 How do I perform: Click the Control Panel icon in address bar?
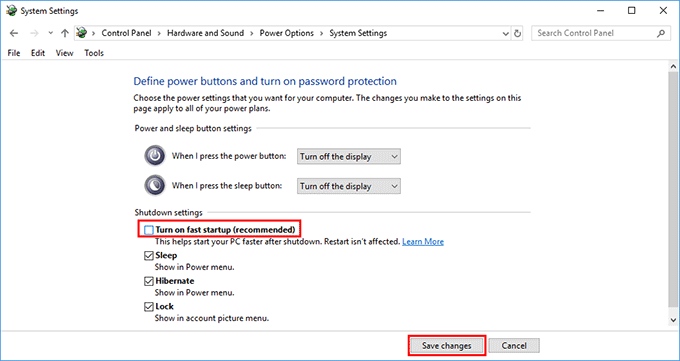point(81,33)
